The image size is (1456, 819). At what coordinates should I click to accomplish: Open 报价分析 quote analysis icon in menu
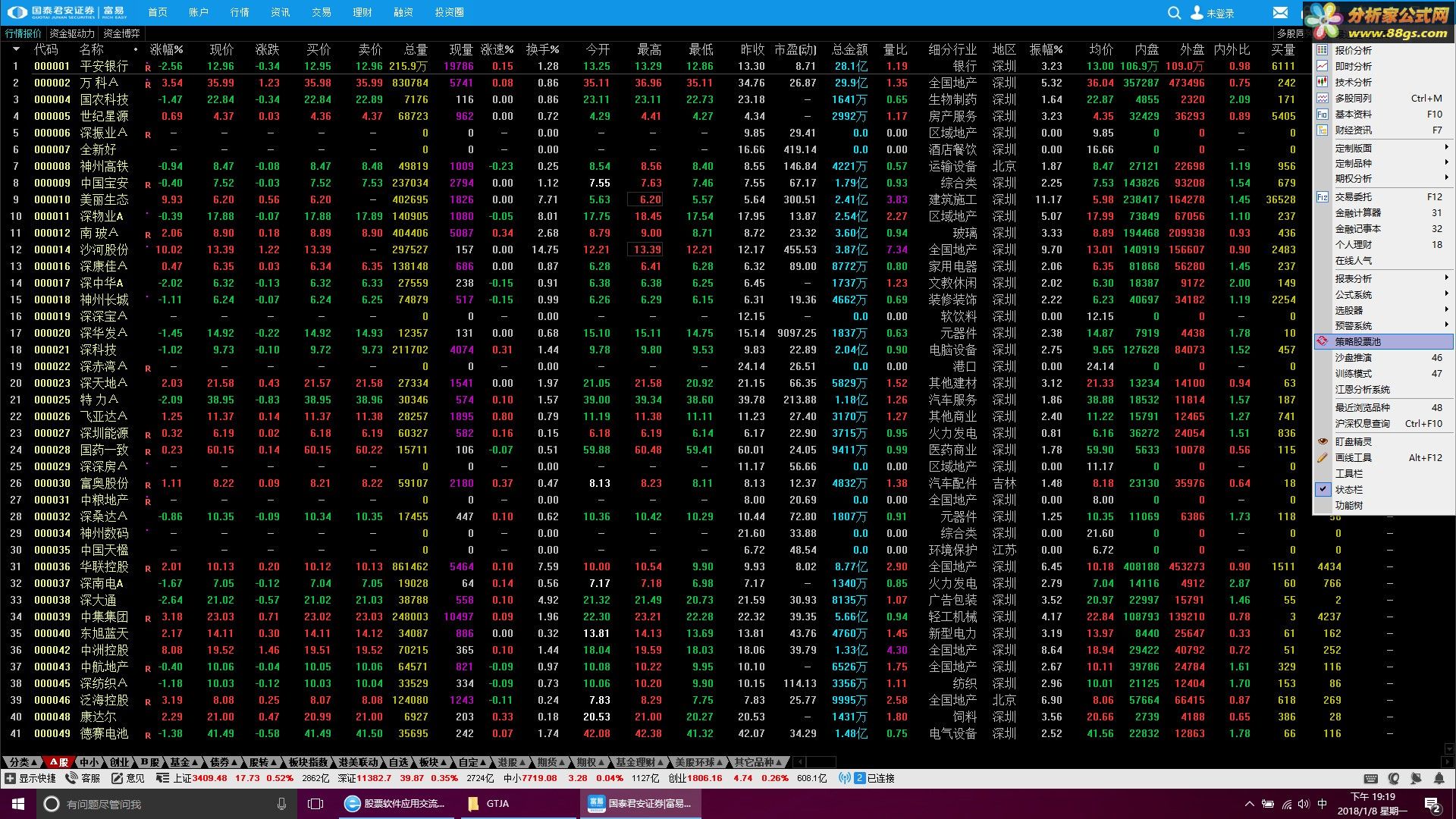click(x=1322, y=50)
